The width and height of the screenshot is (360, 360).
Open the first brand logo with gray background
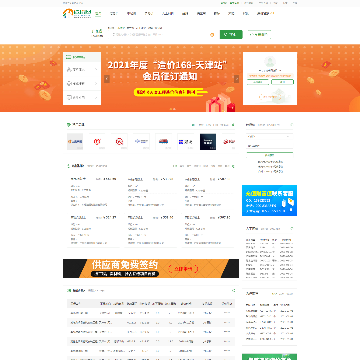(x=75, y=142)
